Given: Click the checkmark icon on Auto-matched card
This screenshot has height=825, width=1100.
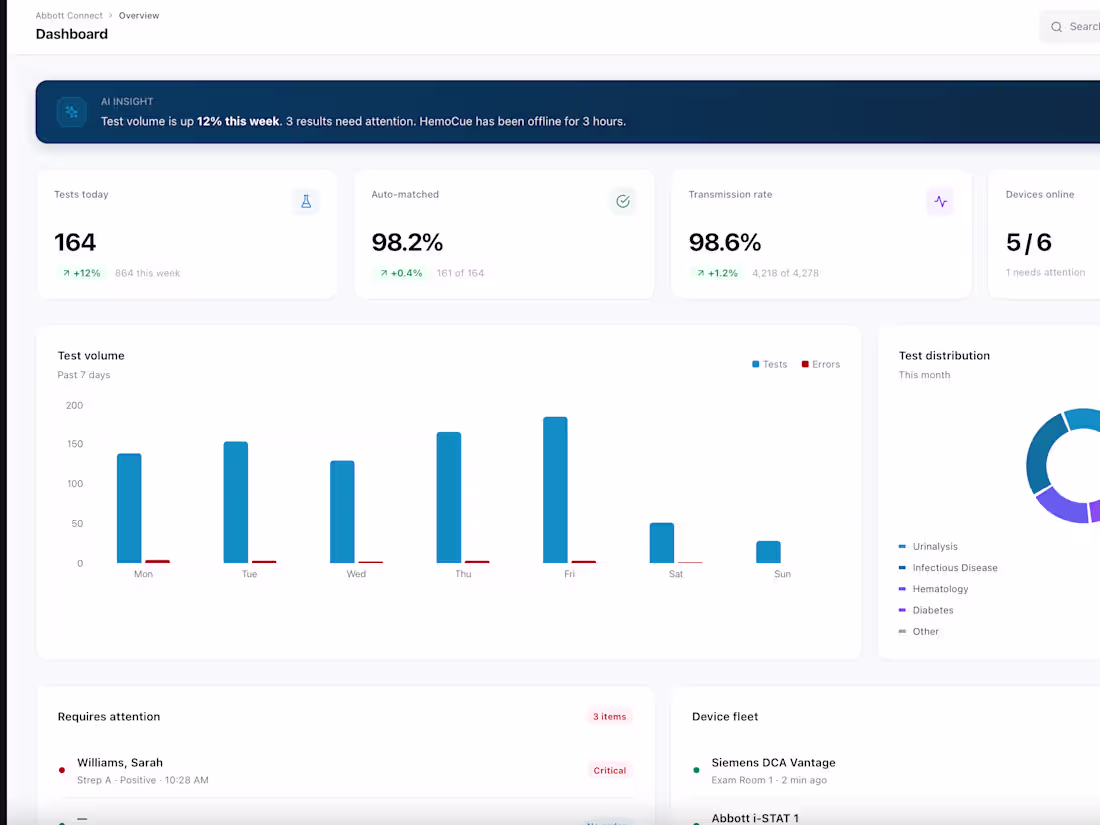Looking at the screenshot, I should point(623,201).
